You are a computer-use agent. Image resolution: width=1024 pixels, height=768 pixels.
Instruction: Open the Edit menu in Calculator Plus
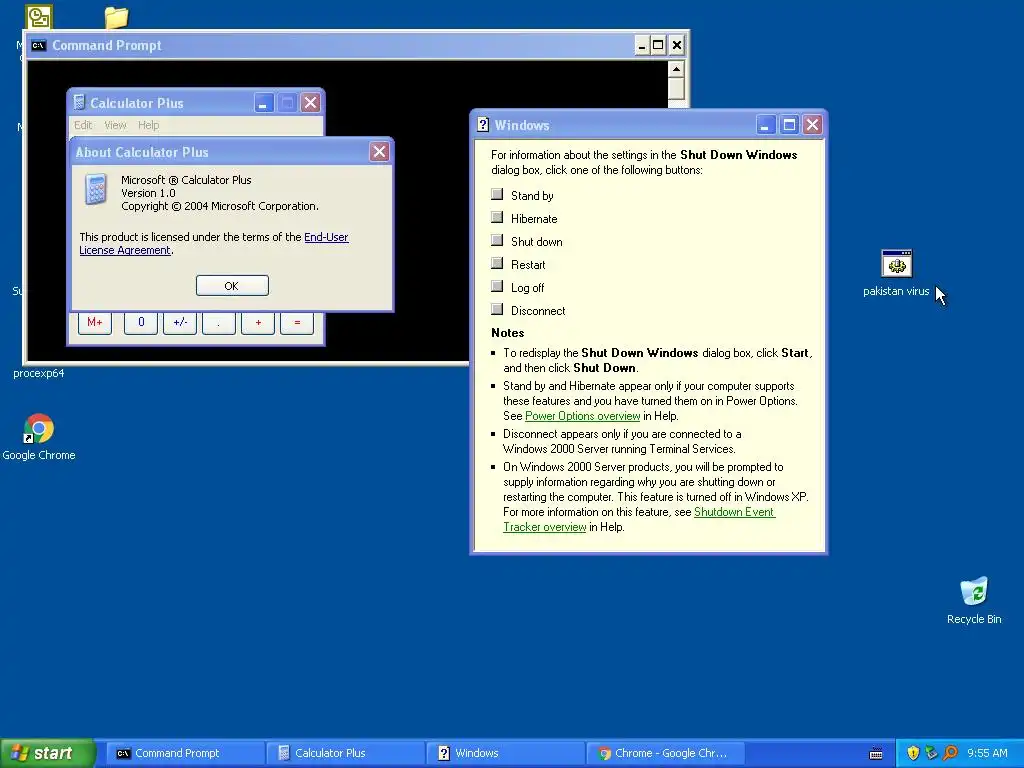[x=83, y=125]
